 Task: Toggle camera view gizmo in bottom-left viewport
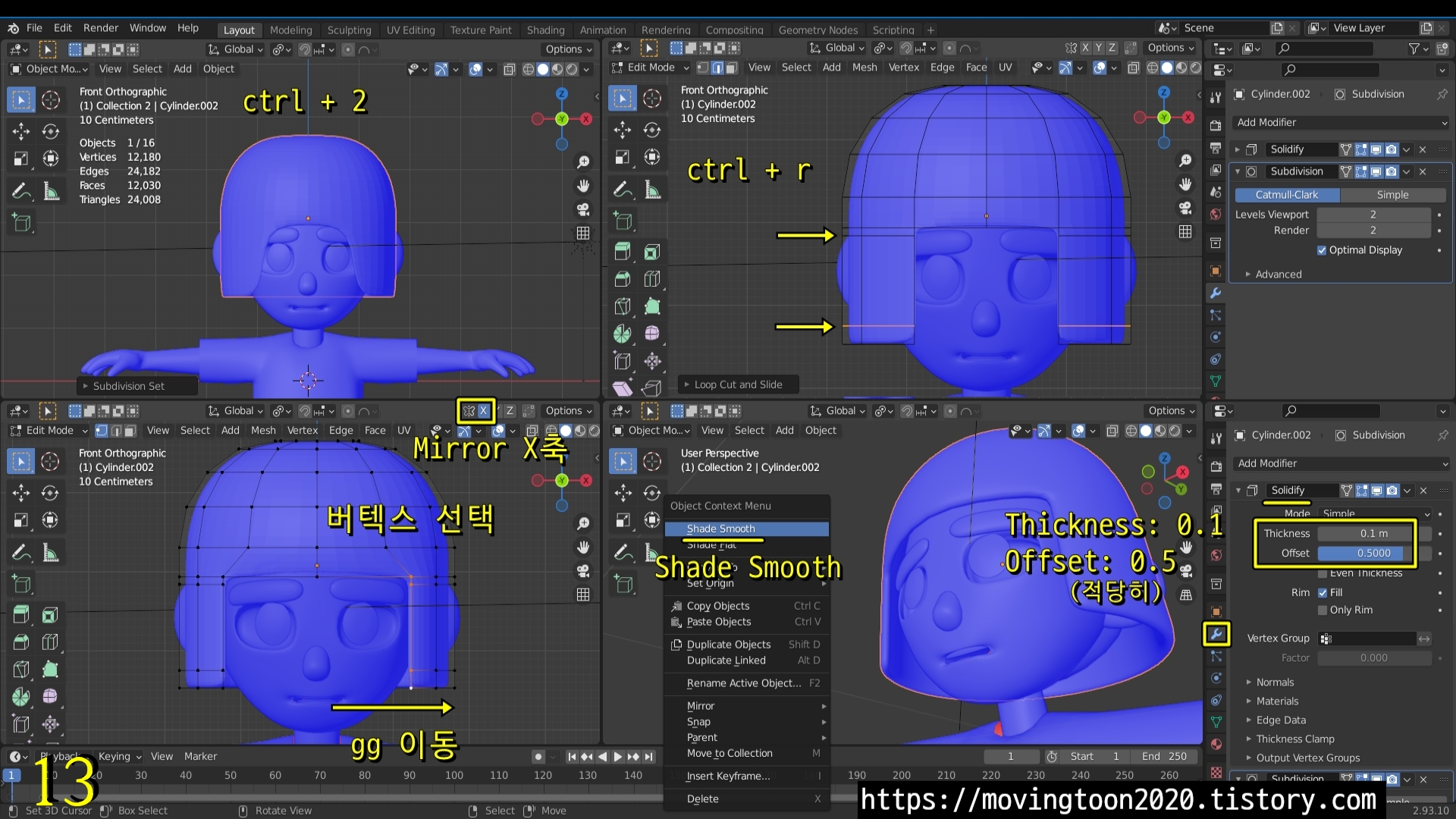[x=583, y=570]
